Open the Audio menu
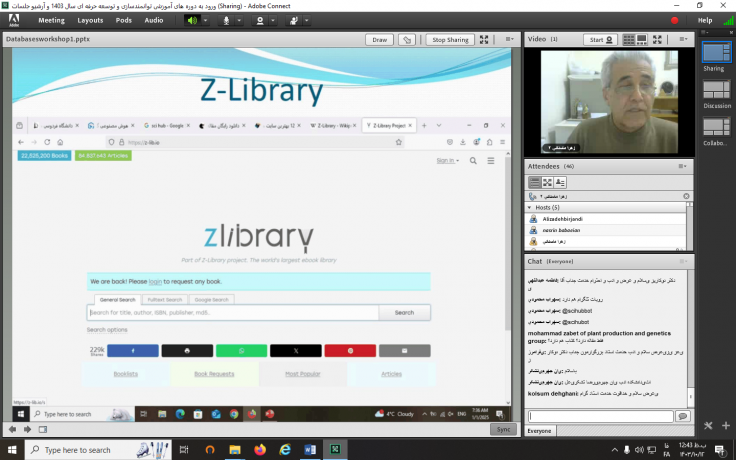This screenshot has height=460, width=736. pyautogui.click(x=153, y=20)
